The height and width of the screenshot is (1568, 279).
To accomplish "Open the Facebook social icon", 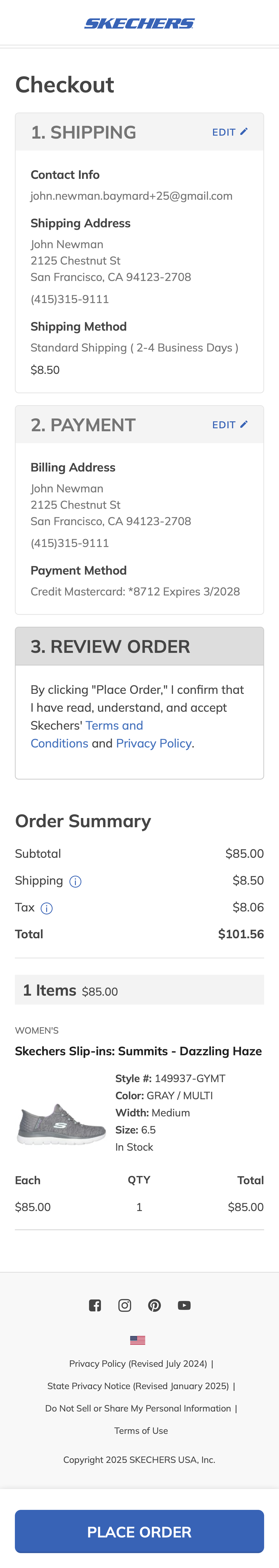I will coord(95,1305).
